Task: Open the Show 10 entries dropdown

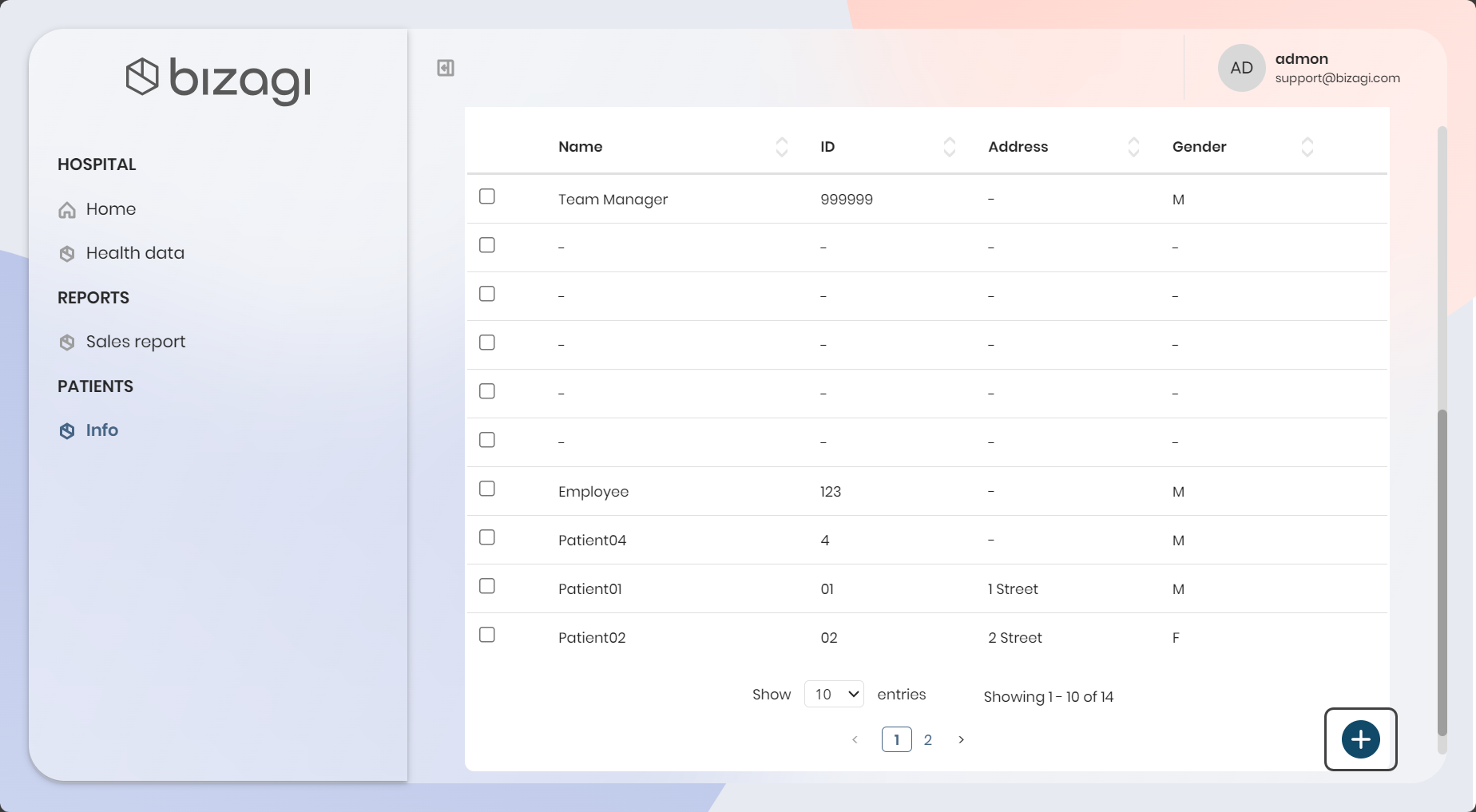Action: pos(834,695)
